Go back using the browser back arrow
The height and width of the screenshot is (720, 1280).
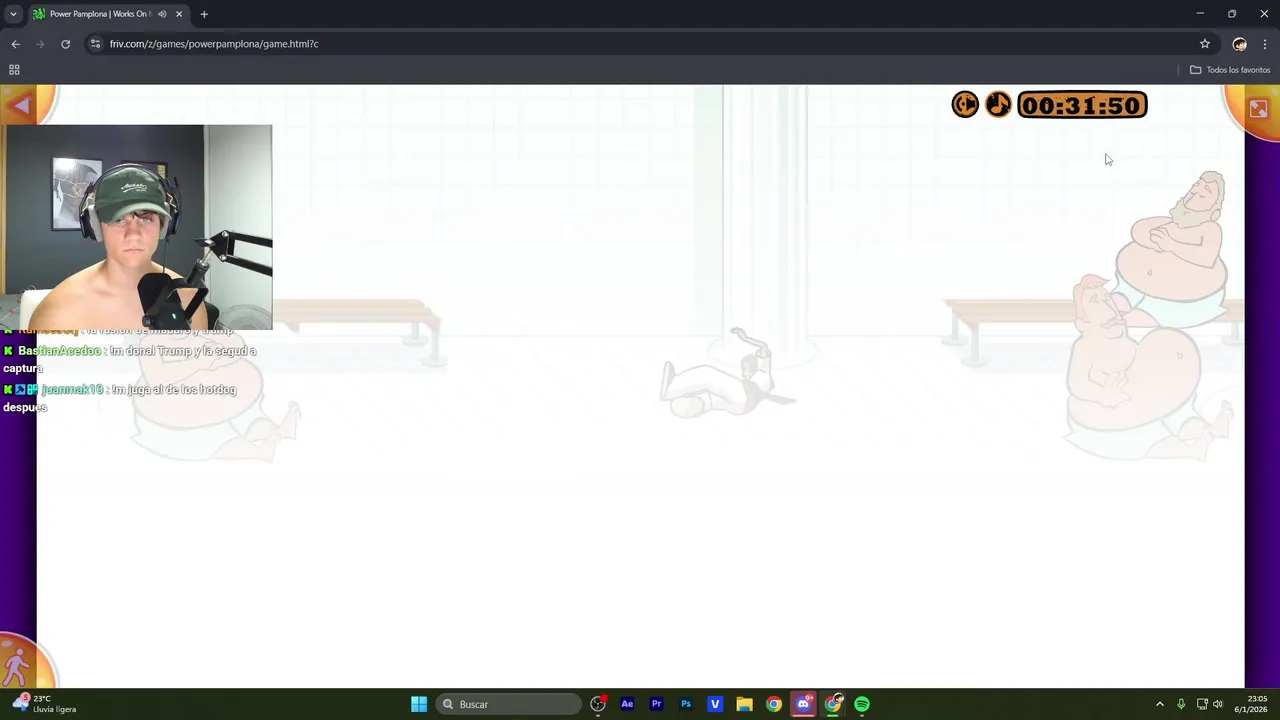pyautogui.click(x=15, y=44)
